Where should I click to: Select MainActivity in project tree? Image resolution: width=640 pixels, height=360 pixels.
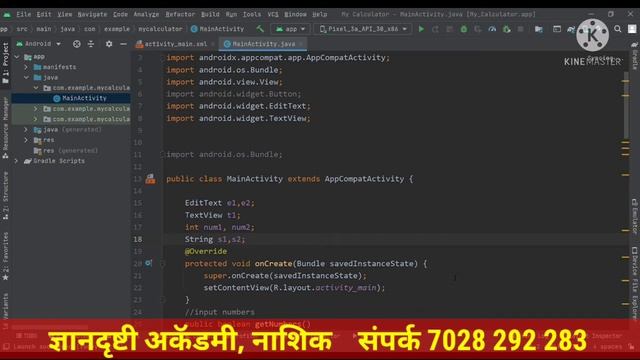tap(71, 98)
